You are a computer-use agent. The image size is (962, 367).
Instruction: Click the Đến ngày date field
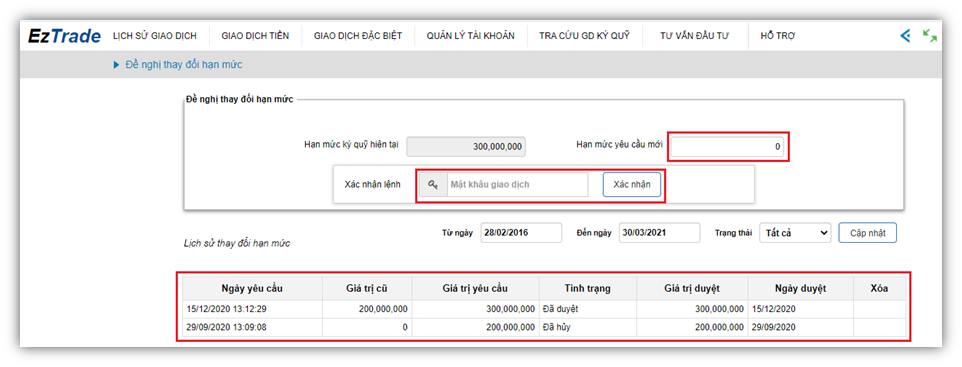coord(659,233)
